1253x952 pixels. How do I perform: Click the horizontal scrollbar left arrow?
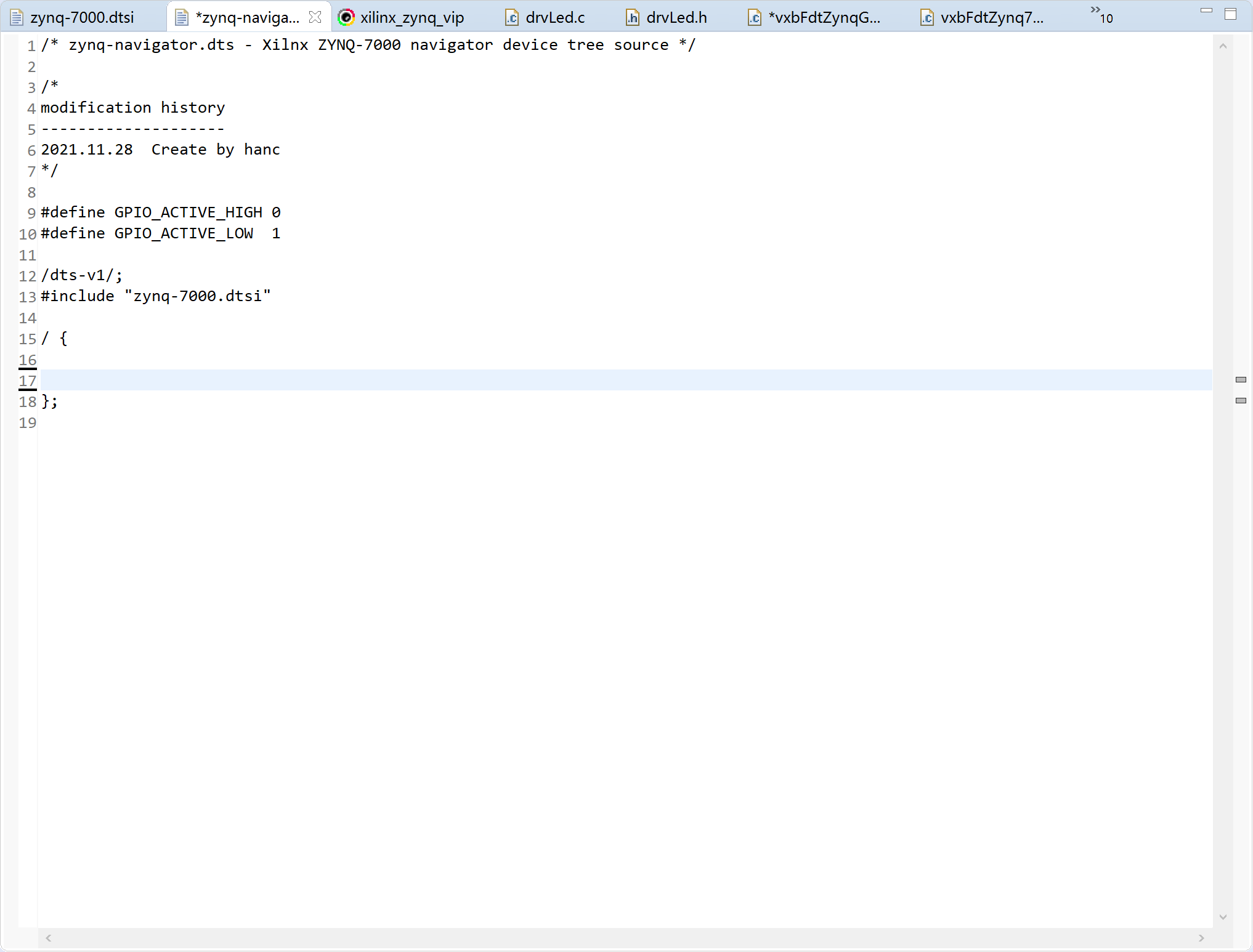click(49, 938)
